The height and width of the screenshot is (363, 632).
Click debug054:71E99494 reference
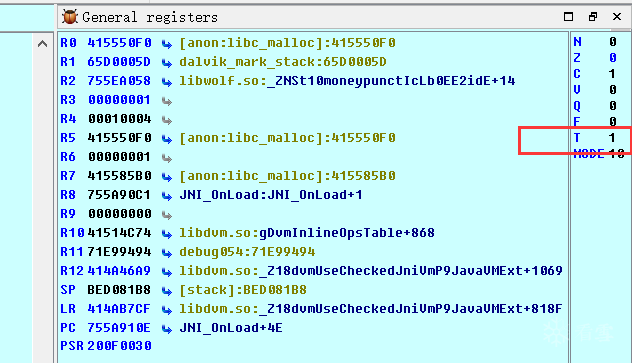point(247,252)
